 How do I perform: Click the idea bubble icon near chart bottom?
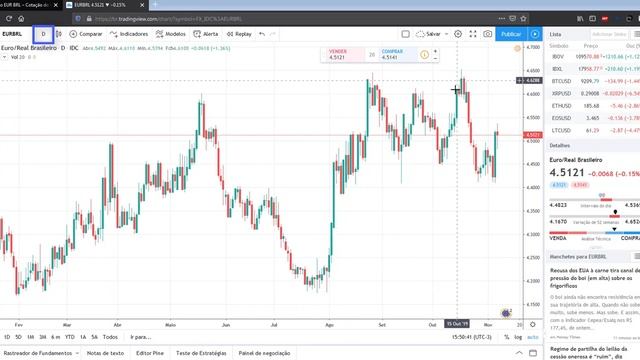pos(506,313)
